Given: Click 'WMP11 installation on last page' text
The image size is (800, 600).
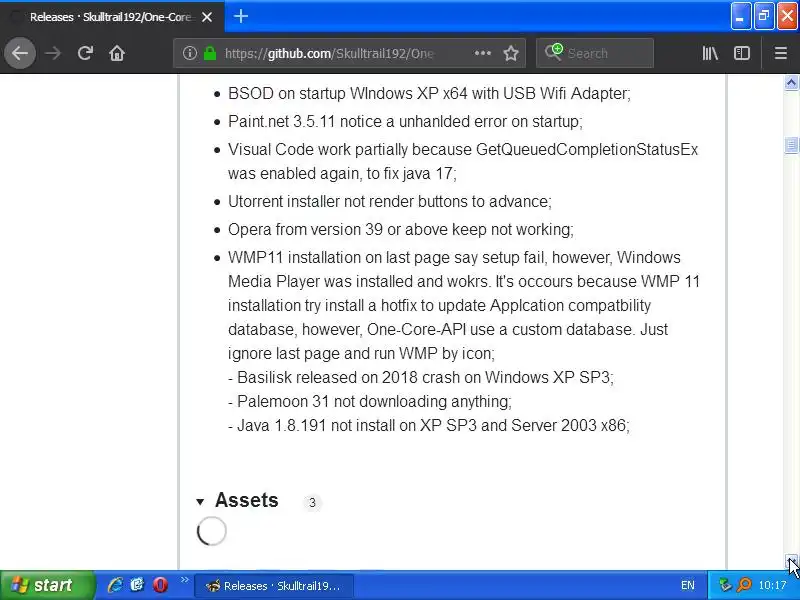Looking at the screenshot, I should [464, 305].
